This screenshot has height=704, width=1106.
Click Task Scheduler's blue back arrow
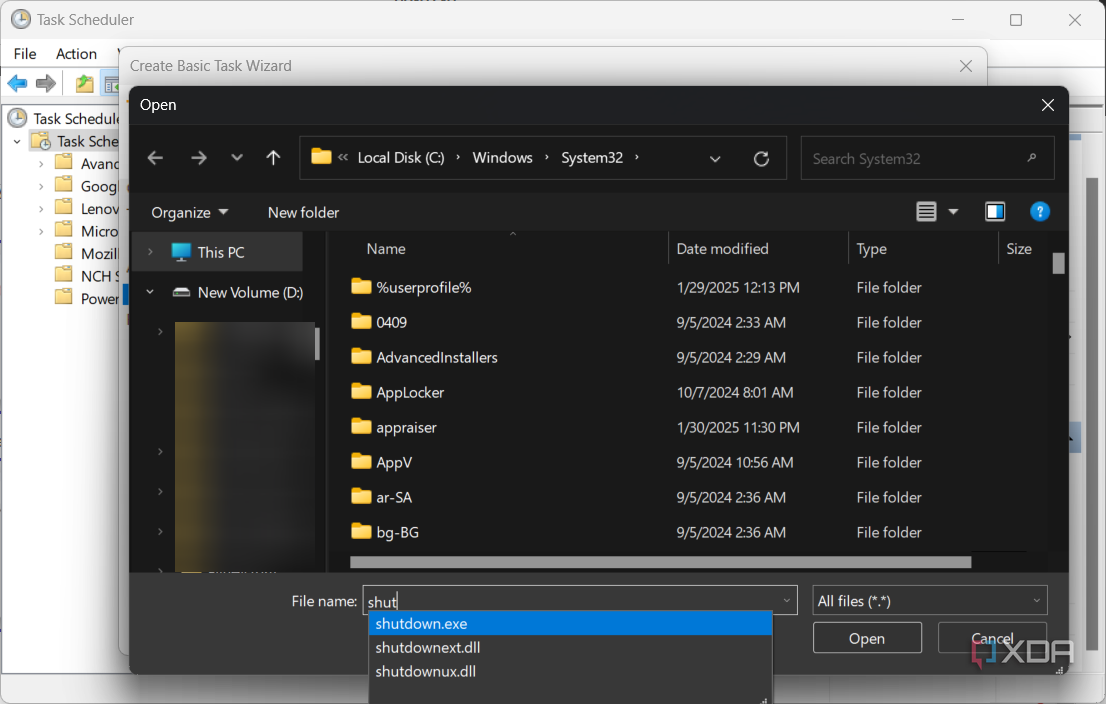click(x=17, y=83)
